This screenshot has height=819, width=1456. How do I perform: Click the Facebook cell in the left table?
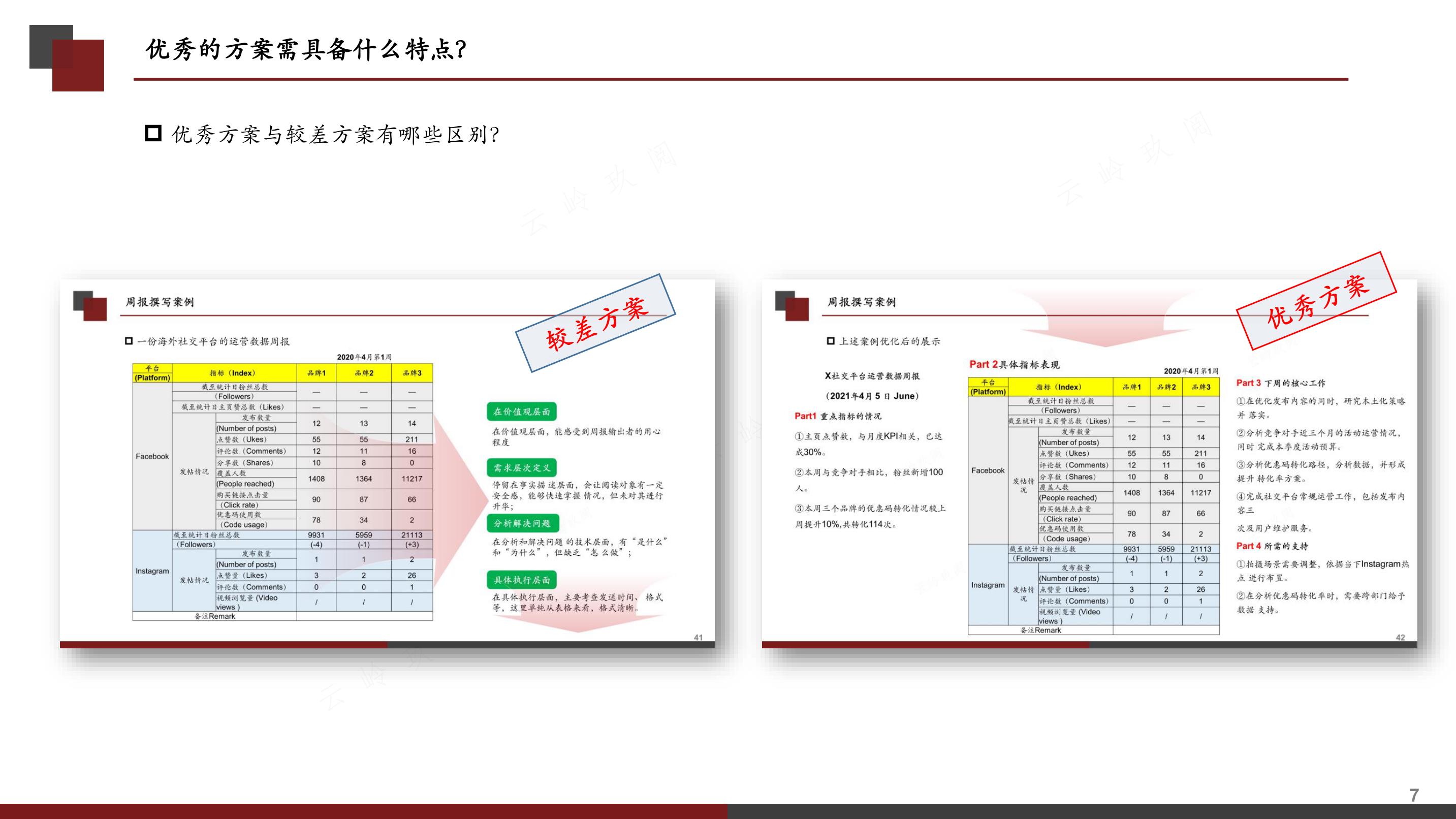(152, 456)
